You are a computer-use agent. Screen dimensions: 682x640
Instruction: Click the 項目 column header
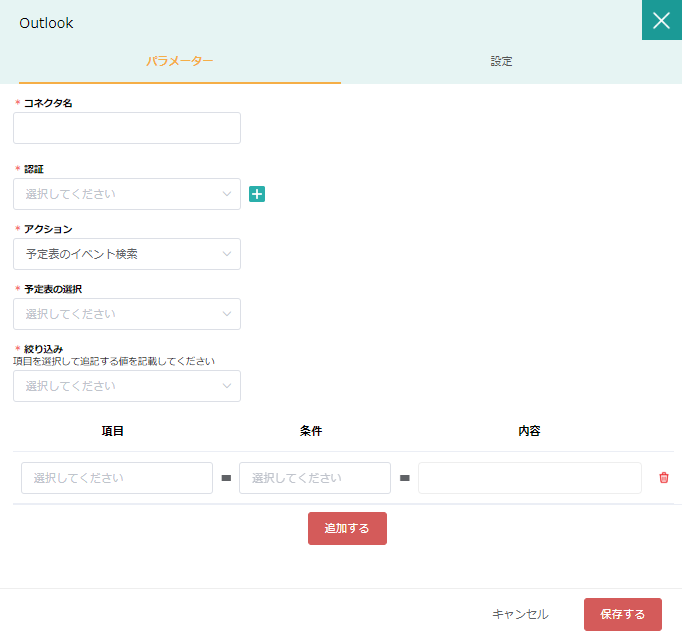113,431
